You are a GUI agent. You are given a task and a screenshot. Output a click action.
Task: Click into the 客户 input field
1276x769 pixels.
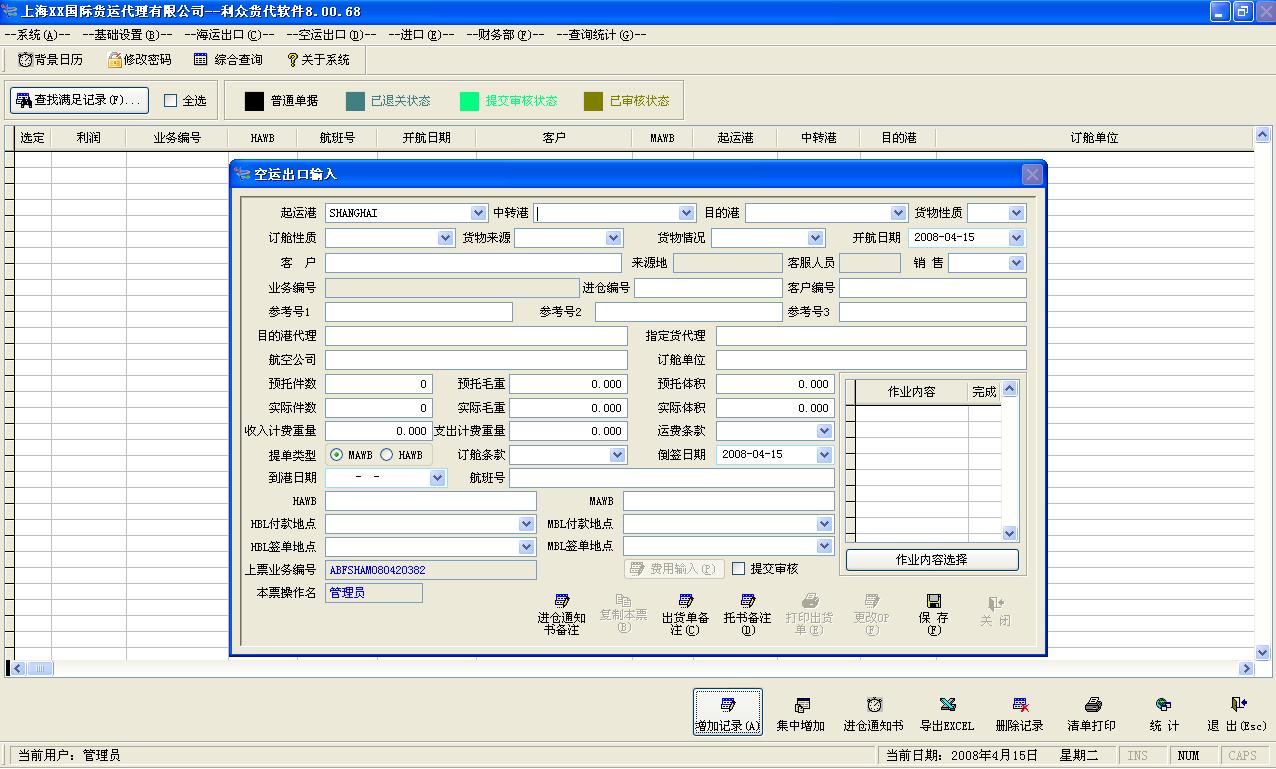coord(473,263)
